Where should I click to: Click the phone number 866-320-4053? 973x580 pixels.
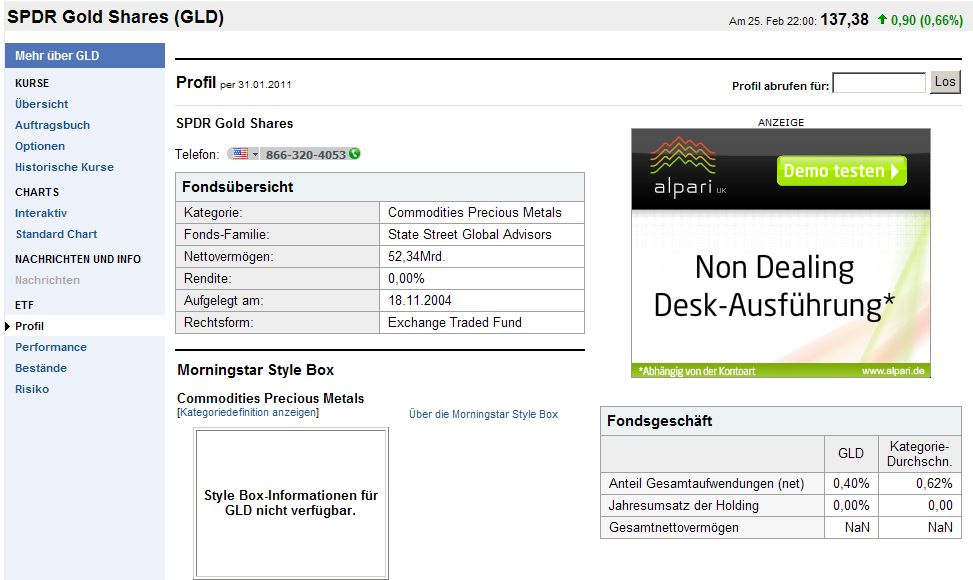[x=305, y=154]
